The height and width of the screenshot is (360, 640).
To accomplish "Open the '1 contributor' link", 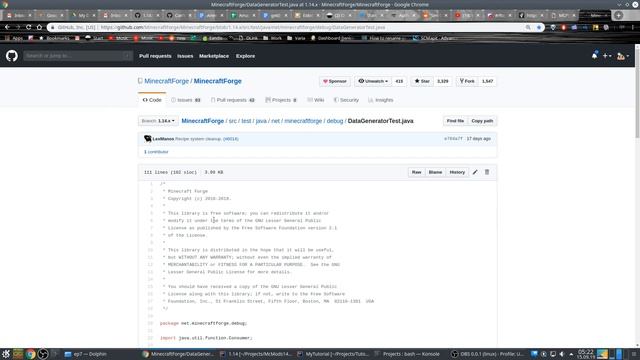I will pos(156,152).
